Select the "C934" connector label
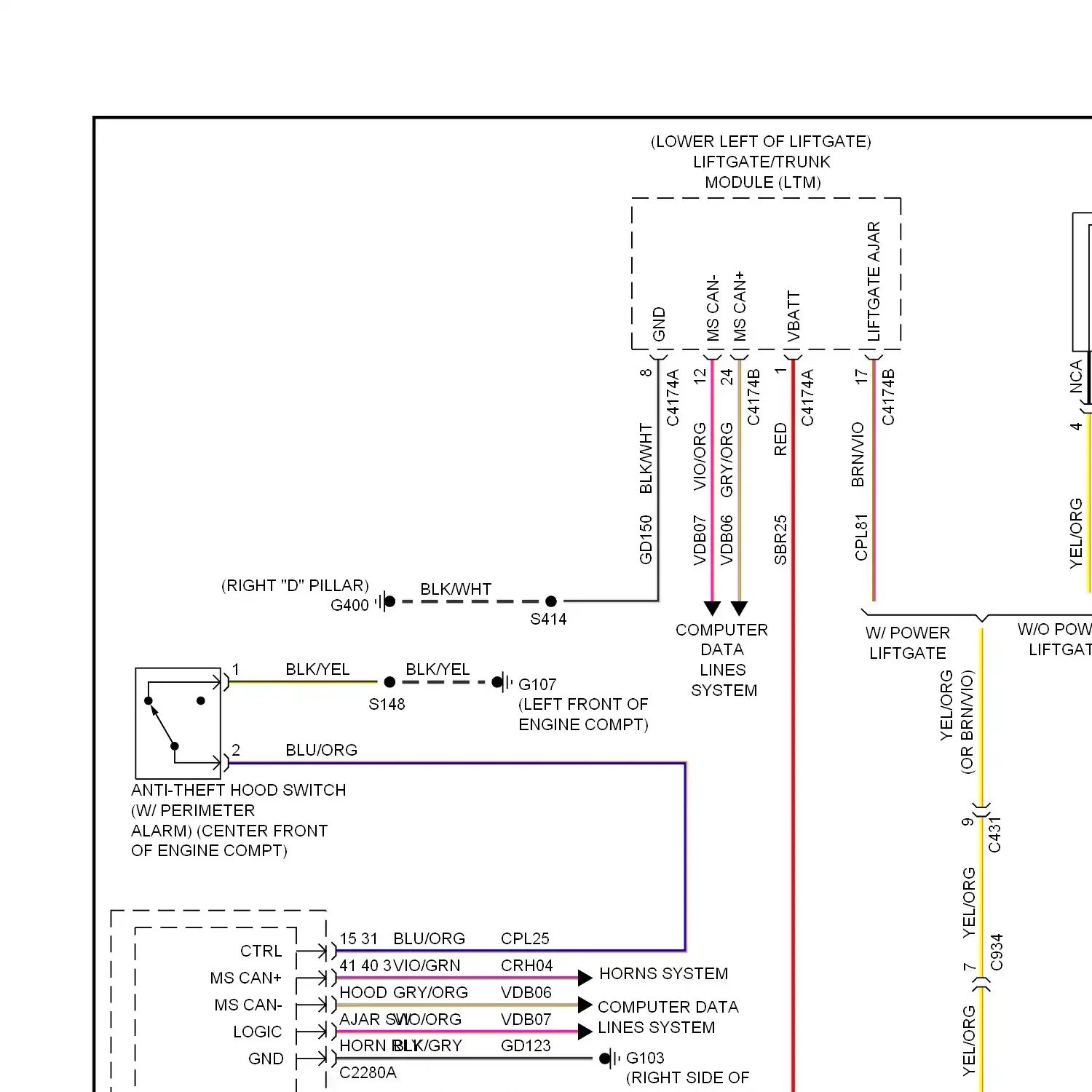 [997, 952]
